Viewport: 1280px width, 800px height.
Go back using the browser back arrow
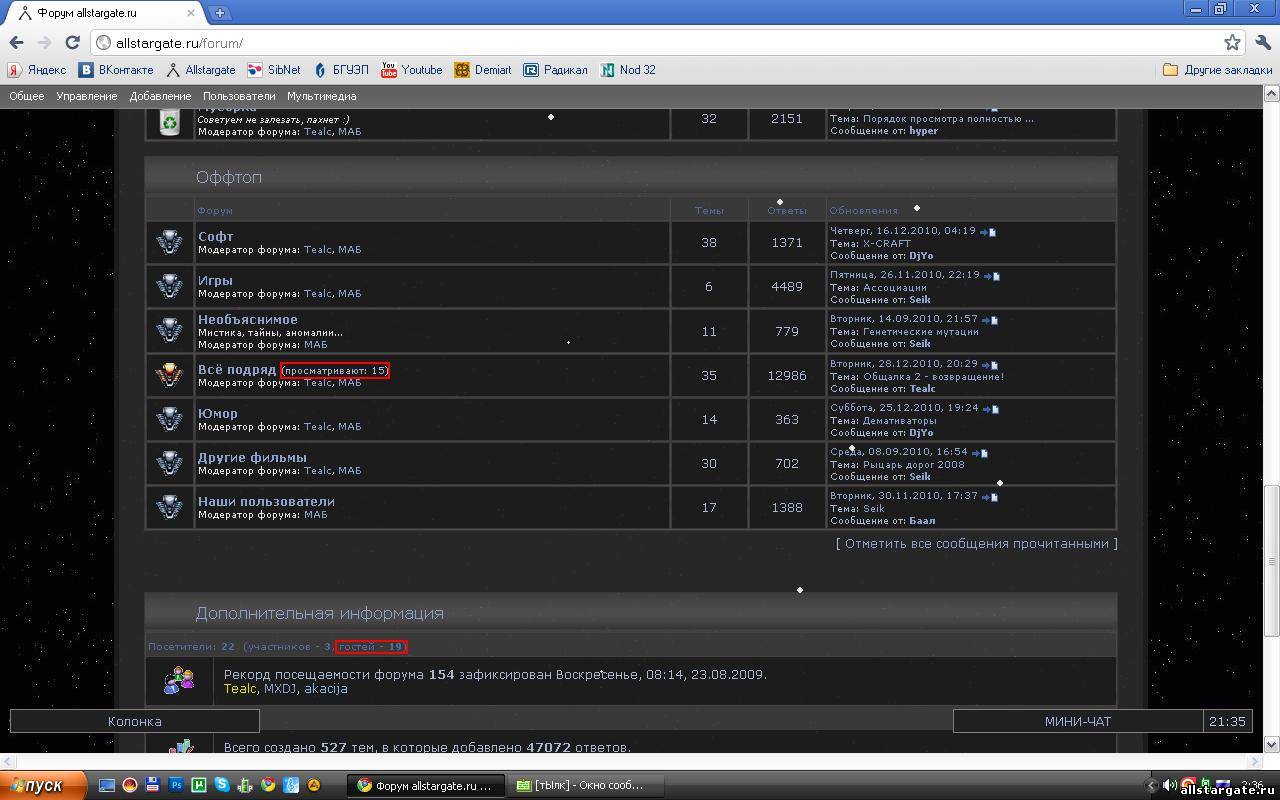tap(16, 42)
